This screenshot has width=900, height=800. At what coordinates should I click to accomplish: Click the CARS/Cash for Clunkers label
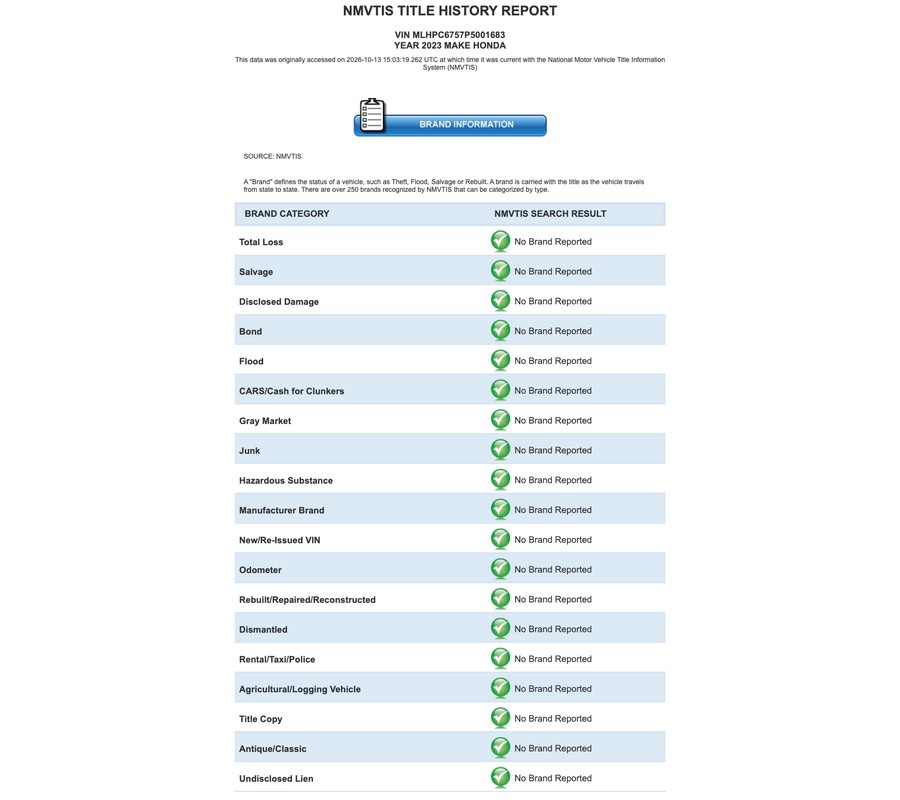click(x=292, y=391)
